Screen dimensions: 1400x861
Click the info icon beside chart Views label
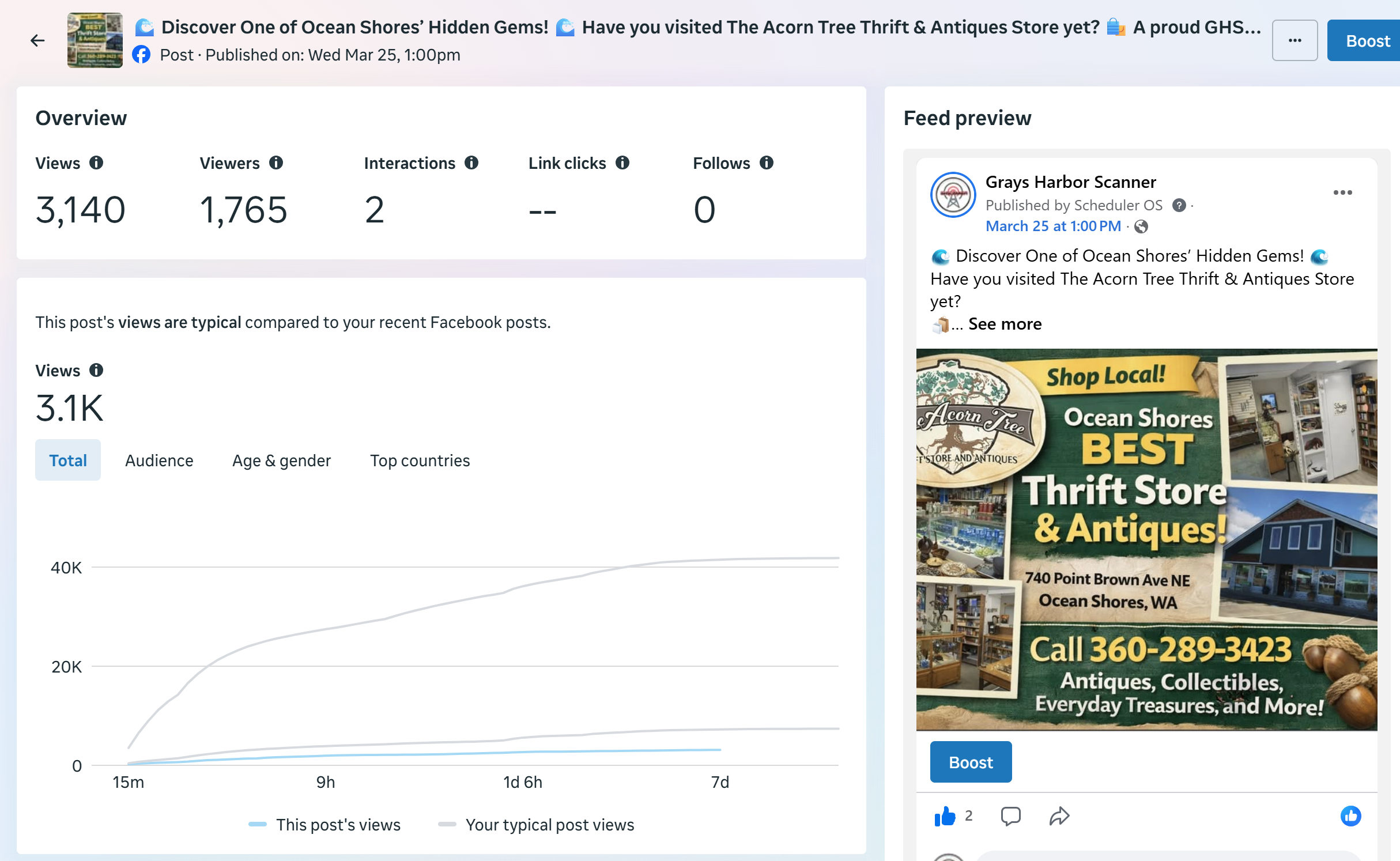[96, 371]
